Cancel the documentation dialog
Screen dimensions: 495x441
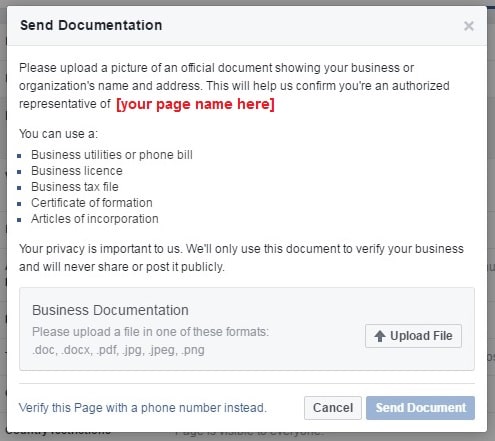click(333, 408)
